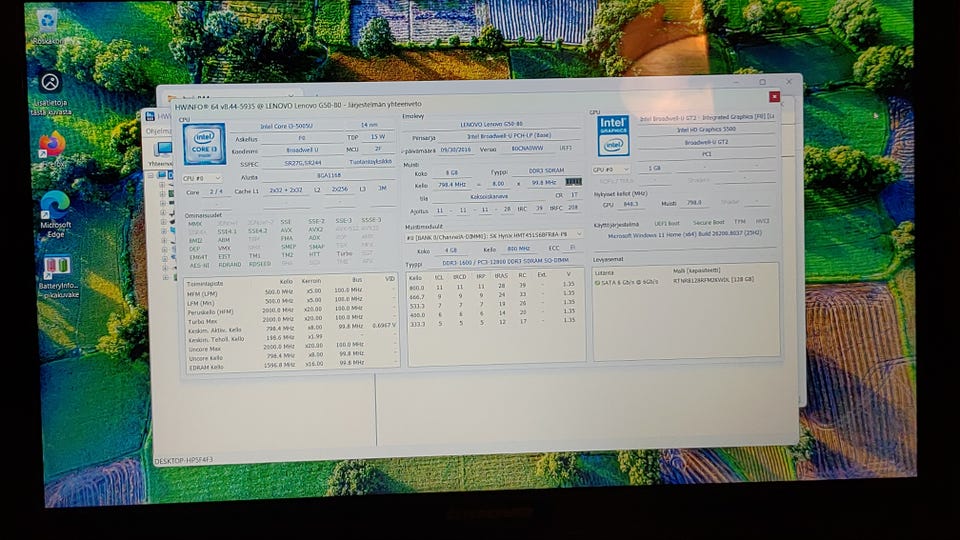Click the Uncore Max row in the clock table

pos(291,347)
